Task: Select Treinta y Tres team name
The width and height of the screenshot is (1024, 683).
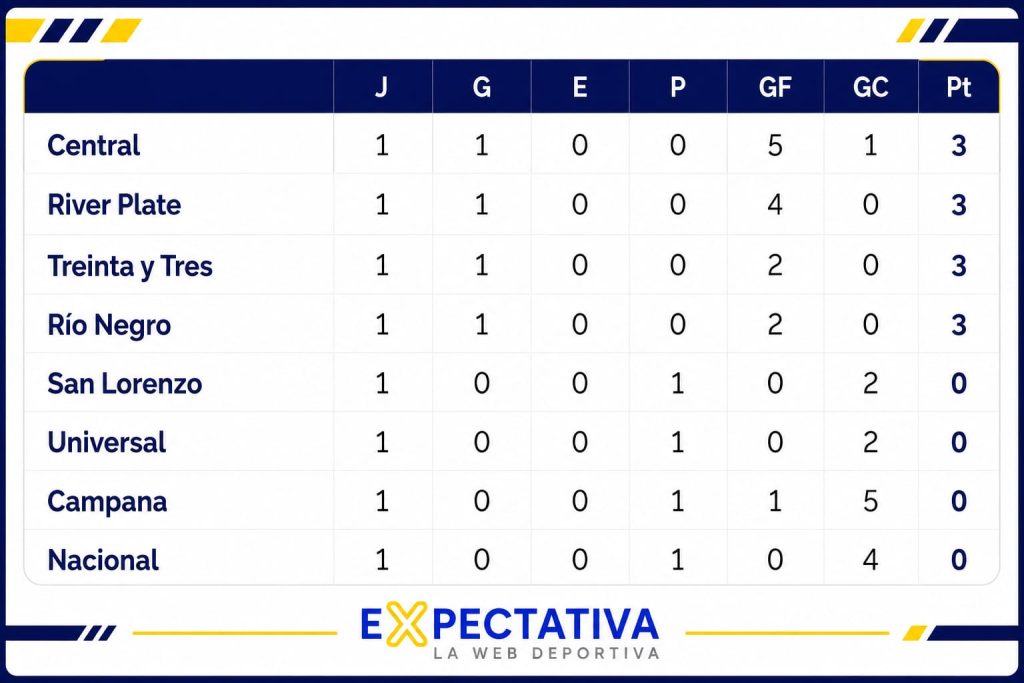Action: coord(130,266)
